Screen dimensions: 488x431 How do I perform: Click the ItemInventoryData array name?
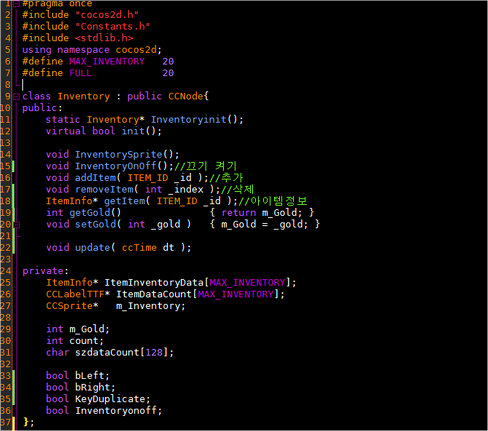pos(154,283)
